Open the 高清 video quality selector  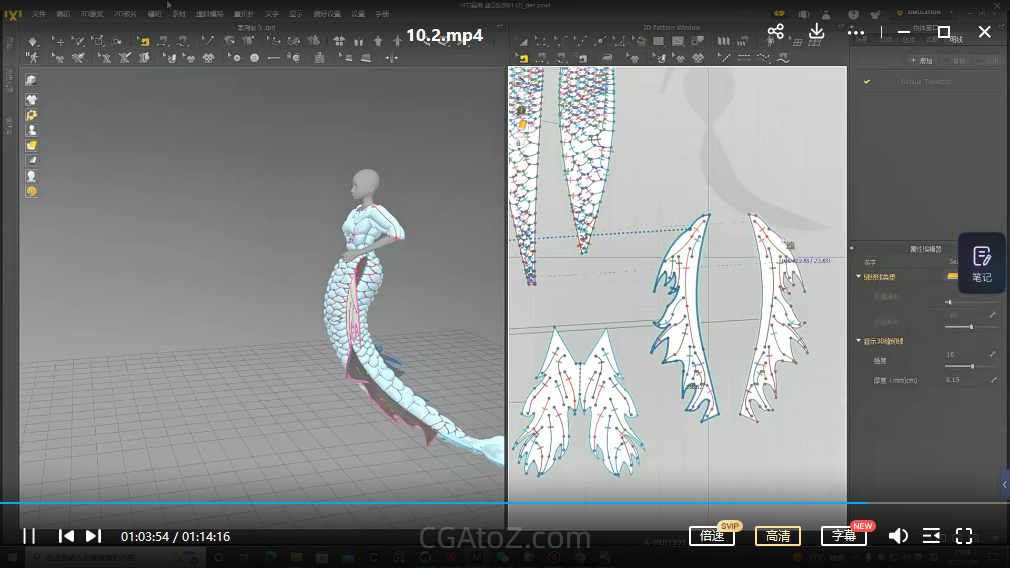click(x=777, y=536)
